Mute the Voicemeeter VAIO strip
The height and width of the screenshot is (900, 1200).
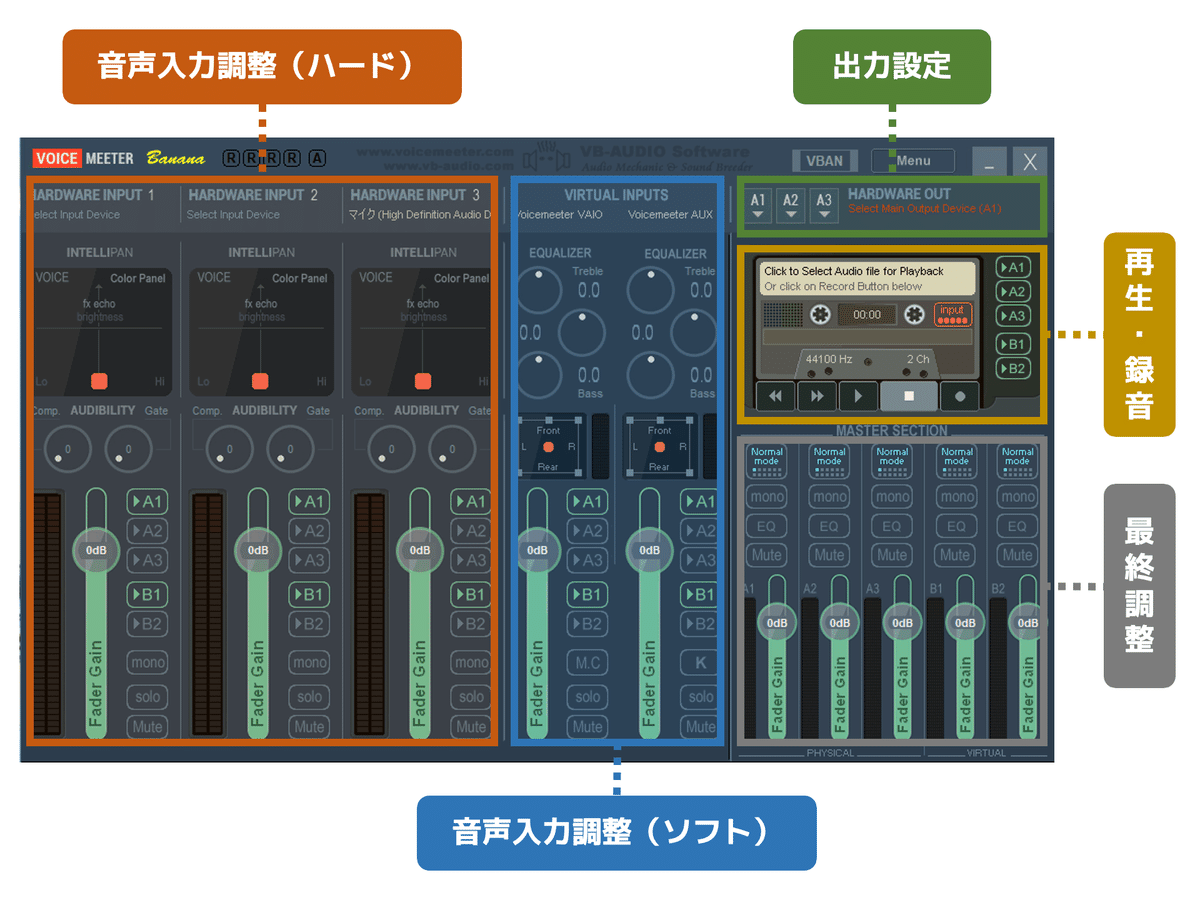click(x=588, y=727)
